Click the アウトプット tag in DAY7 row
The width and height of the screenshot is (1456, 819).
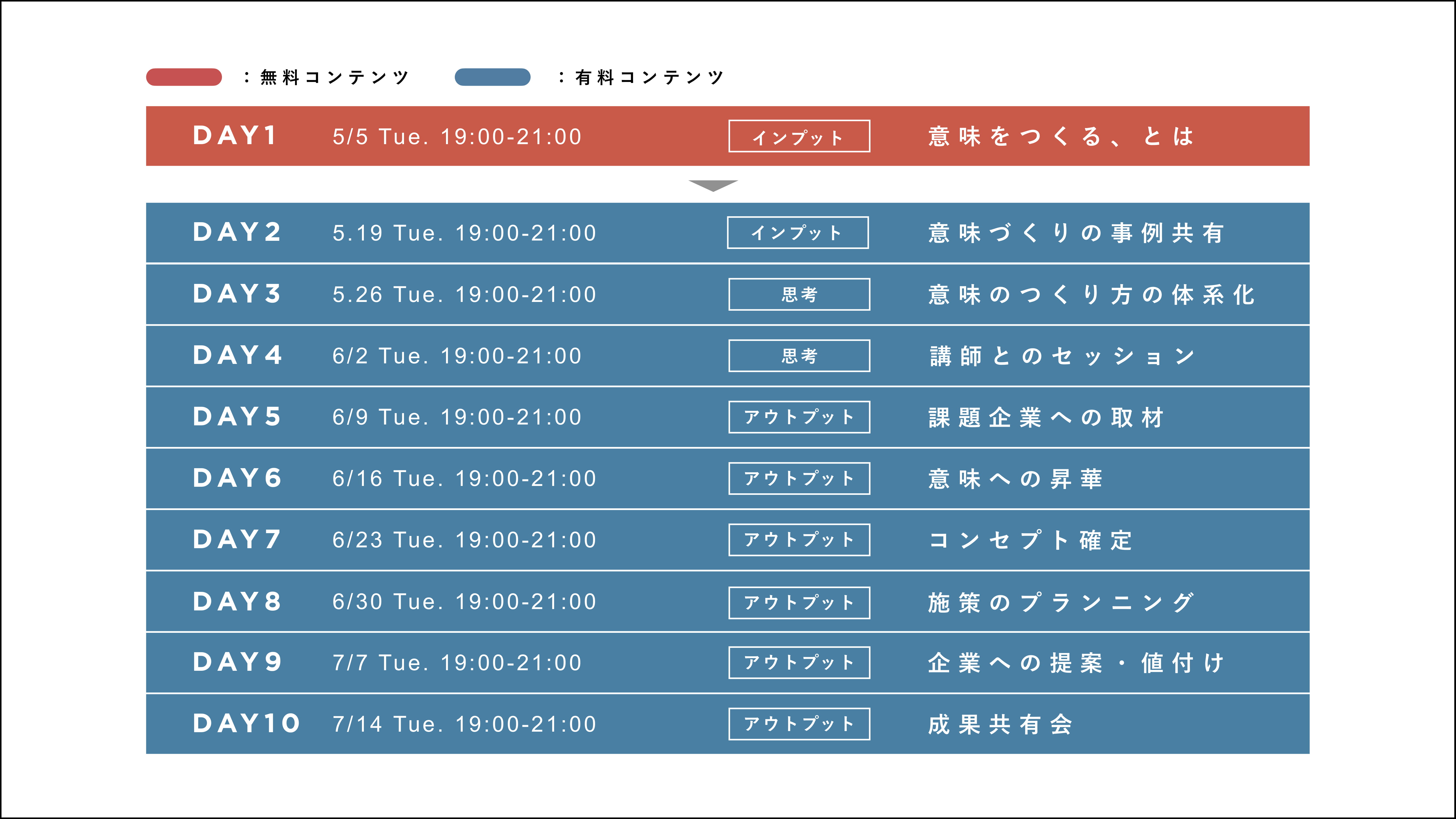coord(799,540)
